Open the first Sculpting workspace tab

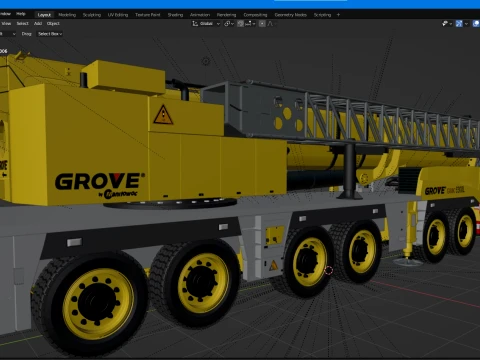click(x=92, y=15)
